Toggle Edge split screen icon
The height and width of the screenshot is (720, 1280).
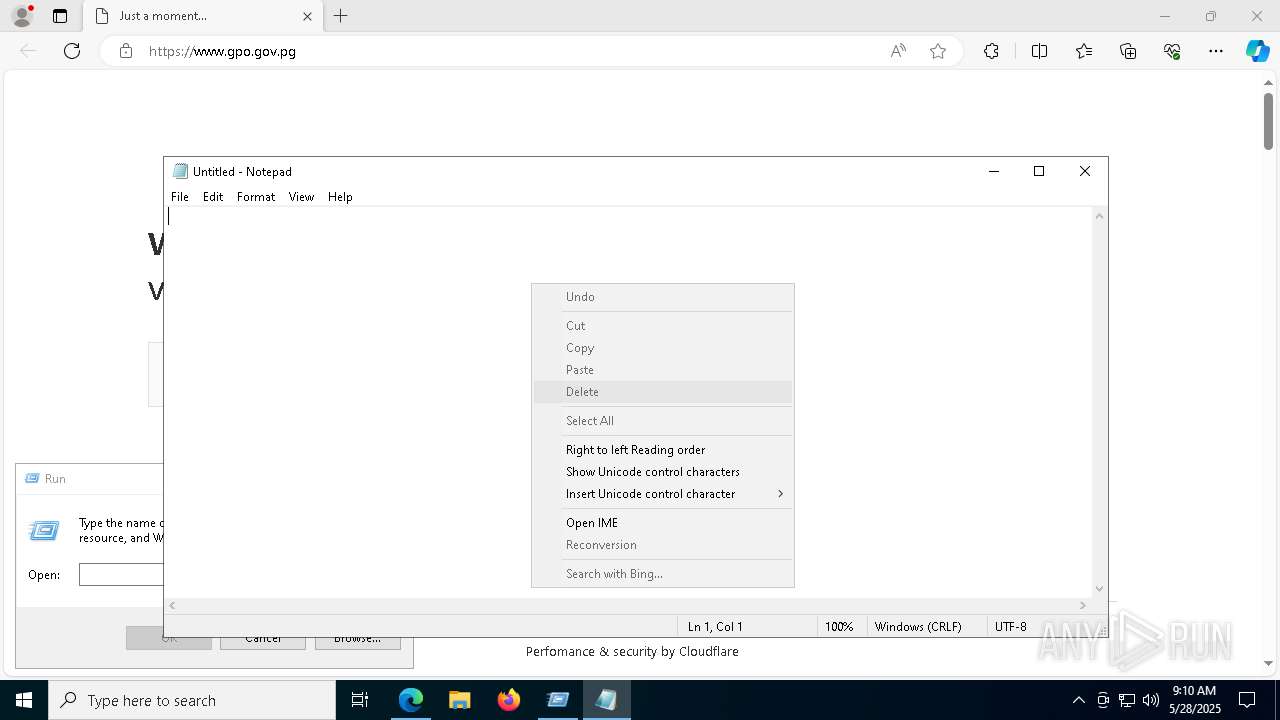pos(1039,51)
